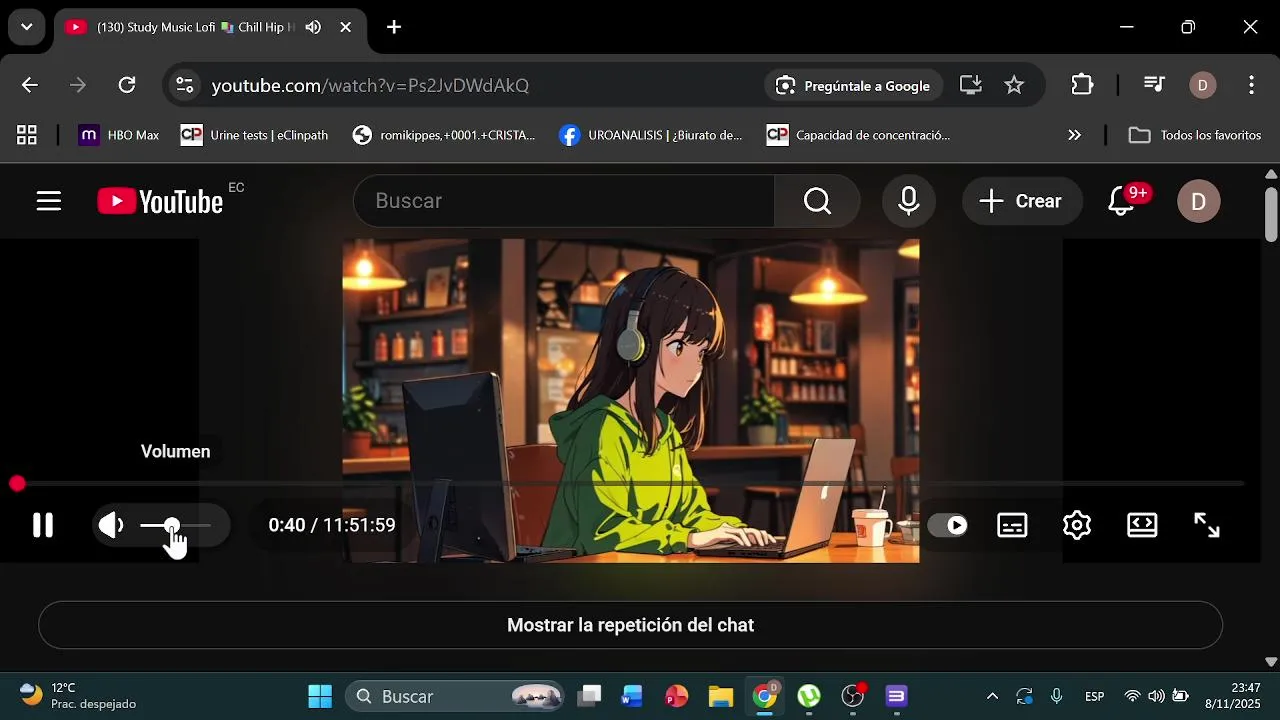The image size is (1280, 720).
Task: Open the HBO Max bookmark
Action: coord(119,135)
